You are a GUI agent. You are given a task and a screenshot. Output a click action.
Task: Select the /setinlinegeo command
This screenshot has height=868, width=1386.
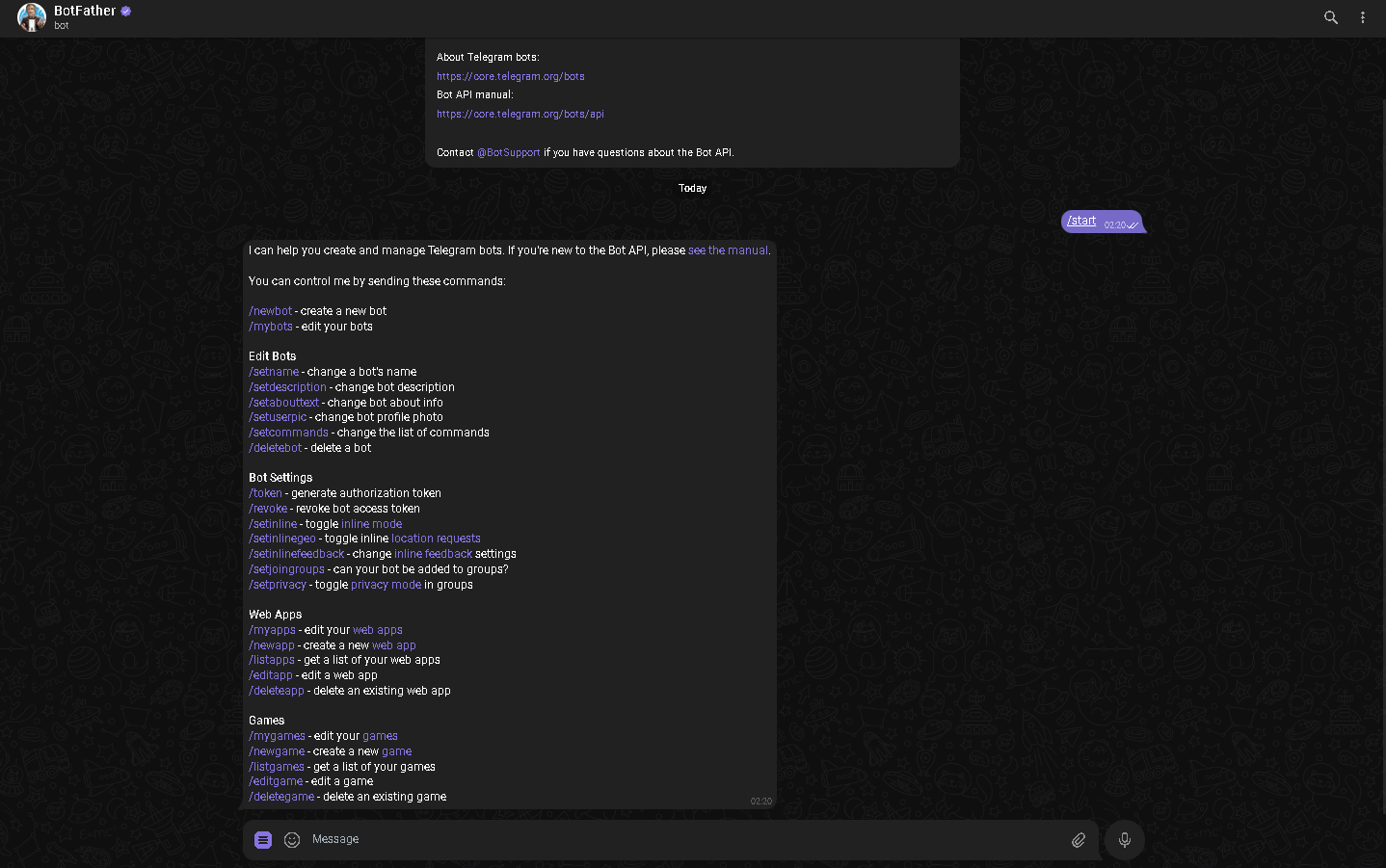282,539
